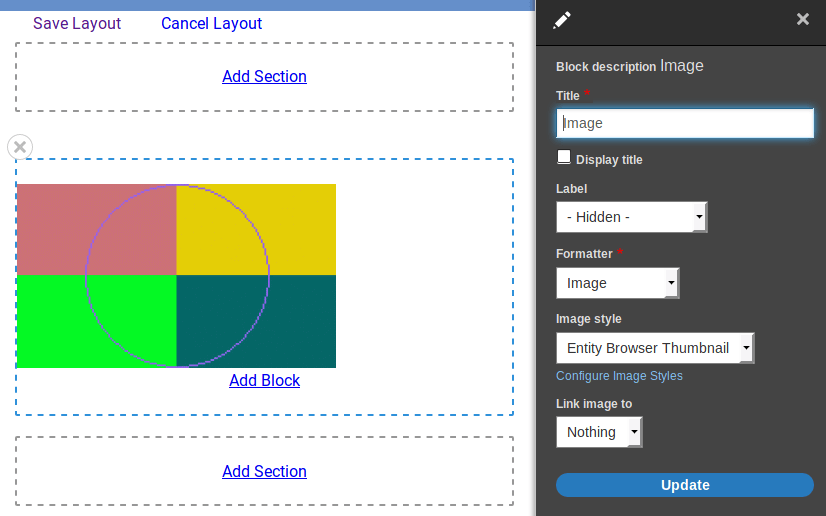
Task: Click Save Layout
Action: tap(77, 23)
